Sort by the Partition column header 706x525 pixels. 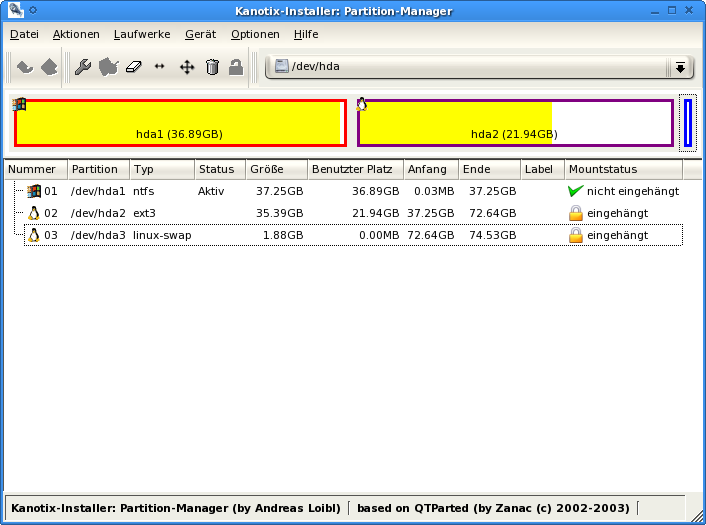click(99, 169)
